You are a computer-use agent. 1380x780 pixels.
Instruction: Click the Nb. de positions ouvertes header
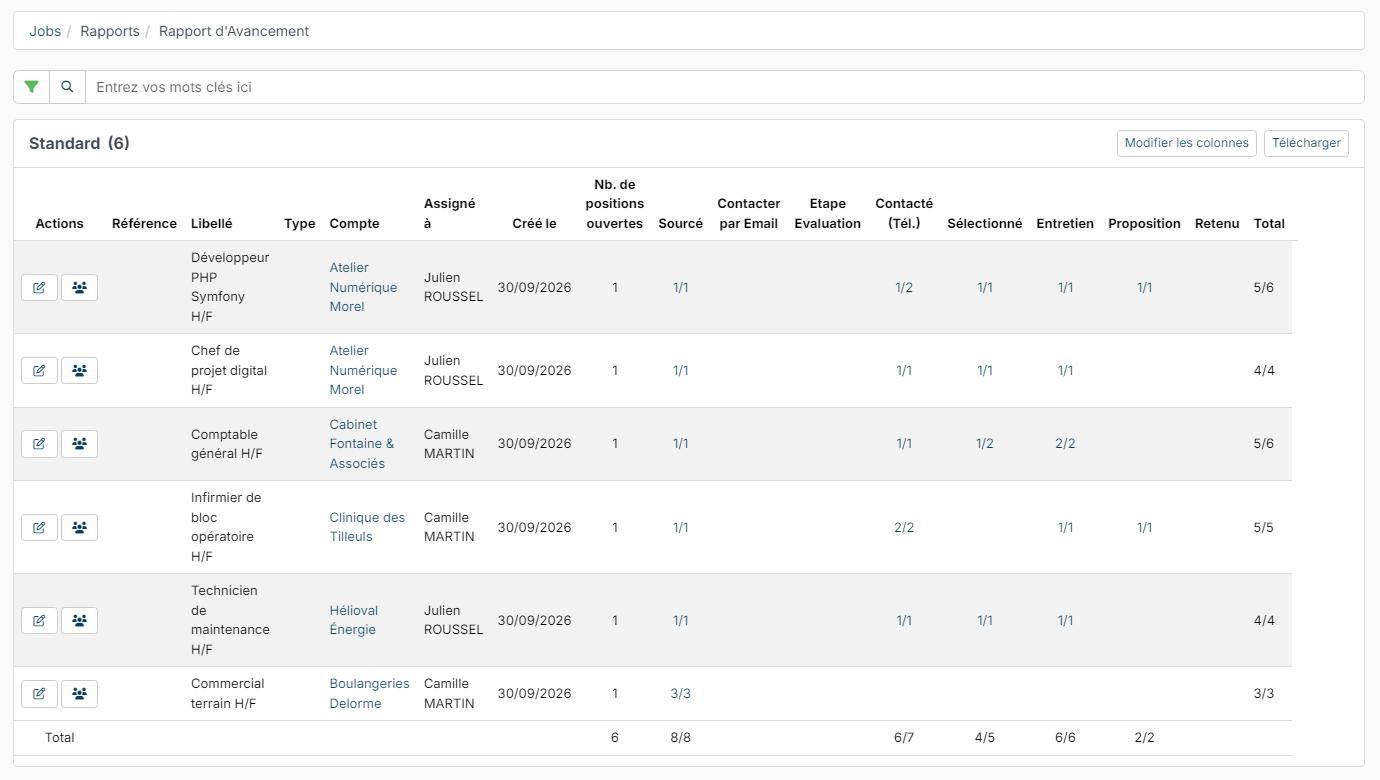point(615,204)
